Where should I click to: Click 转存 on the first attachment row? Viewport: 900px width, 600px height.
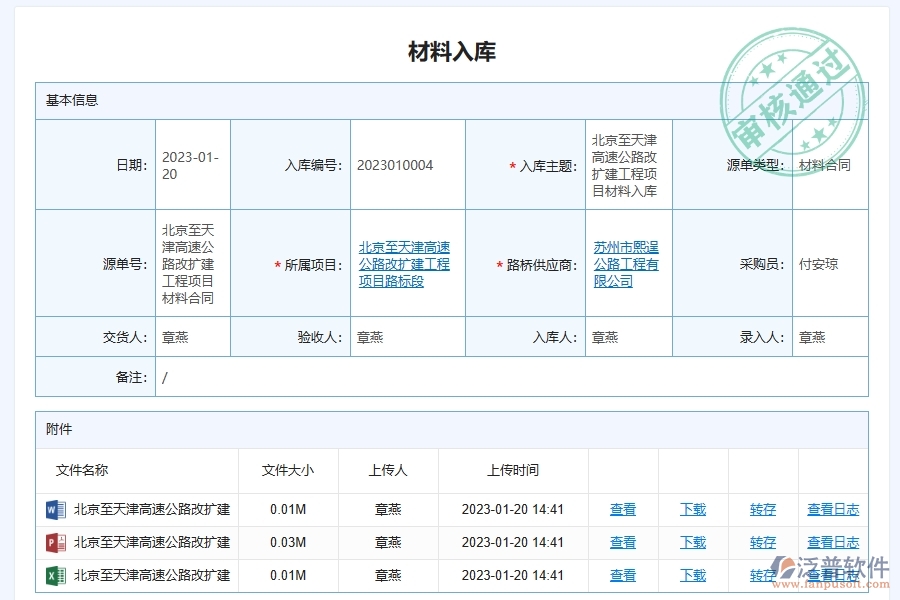[x=763, y=509]
